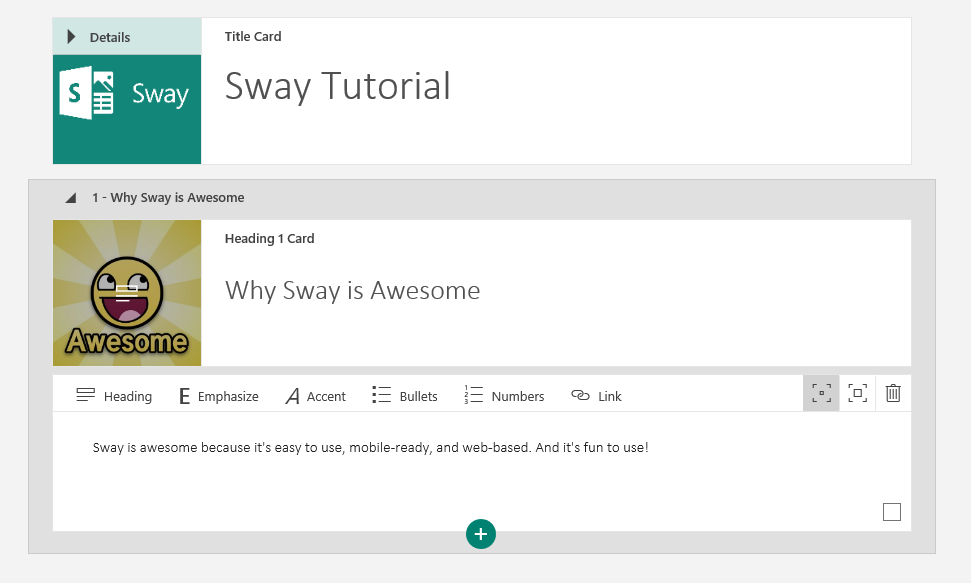971x583 pixels.
Task: Click the Heading 1 Card label
Action: pyautogui.click(x=269, y=239)
